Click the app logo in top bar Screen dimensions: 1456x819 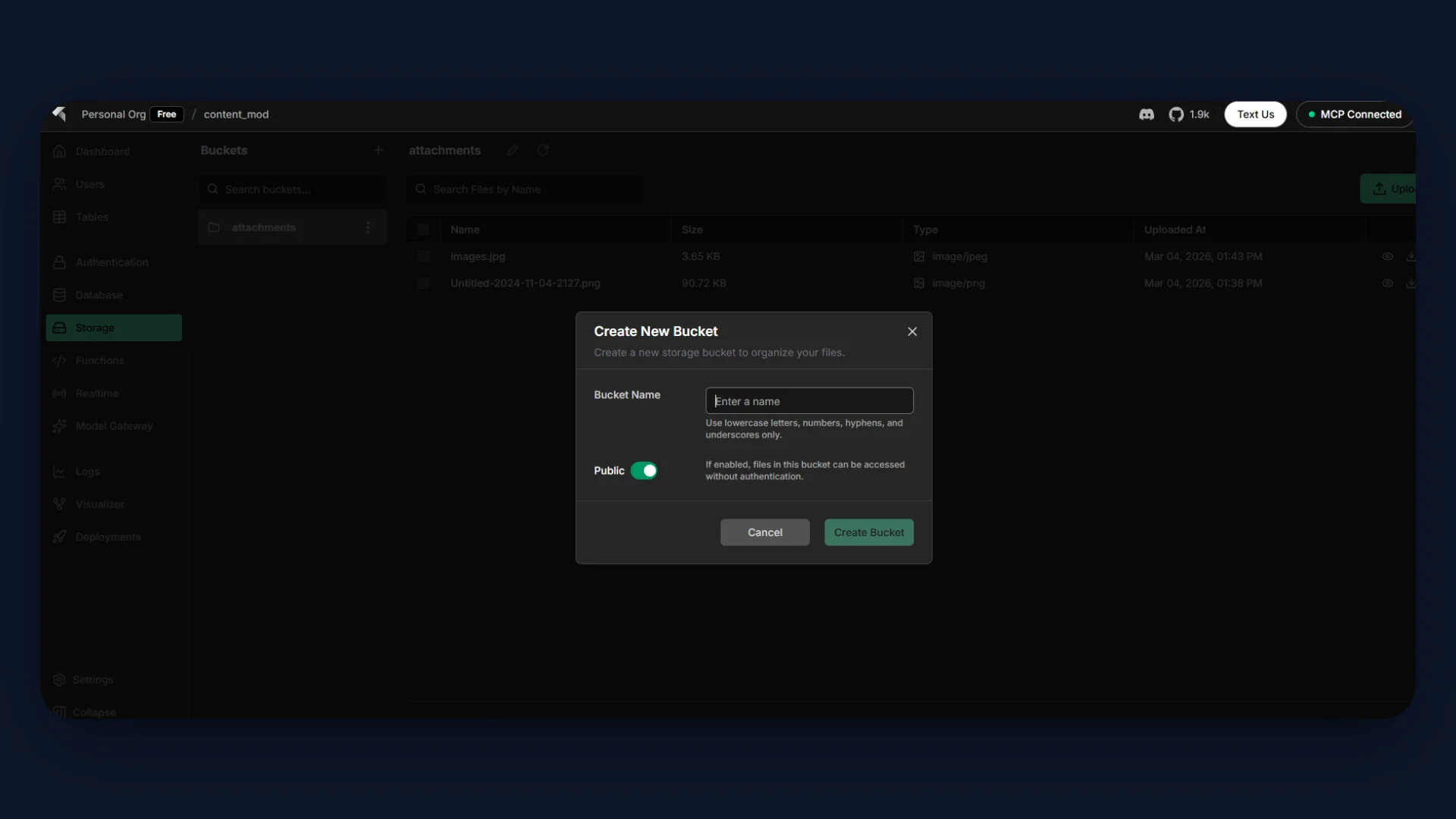[x=59, y=114]
